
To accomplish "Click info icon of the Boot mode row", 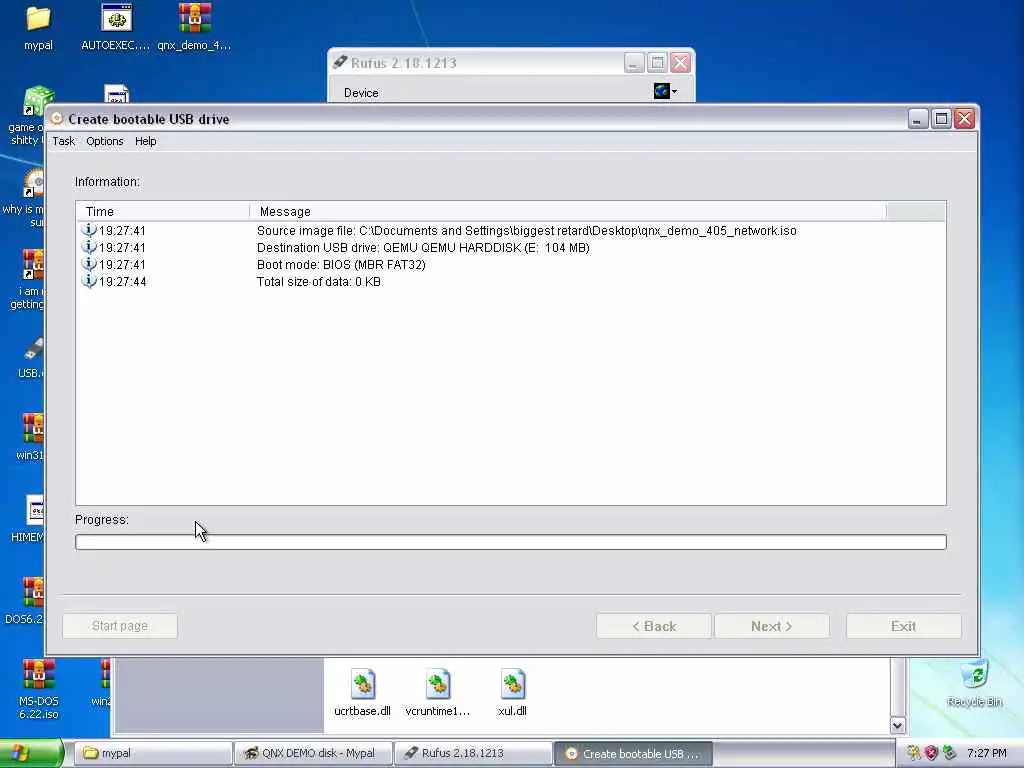I will (x=89, y=264).
